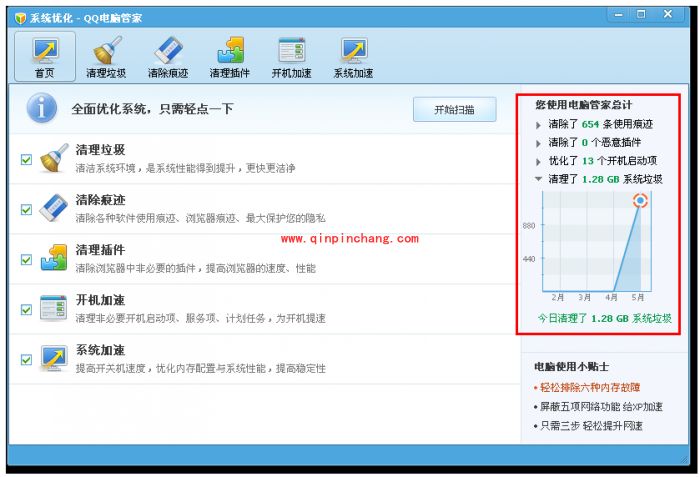Screen dimensions: 700x477
Task: Click the broom icon in 清理垃圾 row
Action: (x=54, y=158)
